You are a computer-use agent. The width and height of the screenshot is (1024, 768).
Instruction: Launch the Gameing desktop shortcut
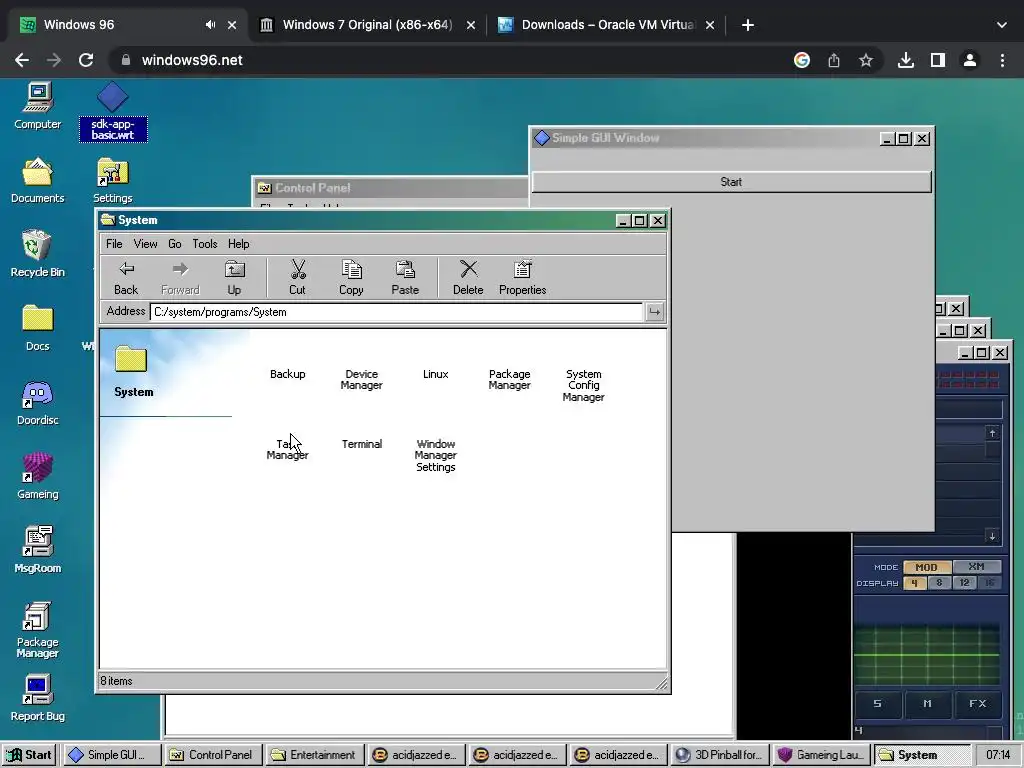pyautogui.click(x=37, y=476)
